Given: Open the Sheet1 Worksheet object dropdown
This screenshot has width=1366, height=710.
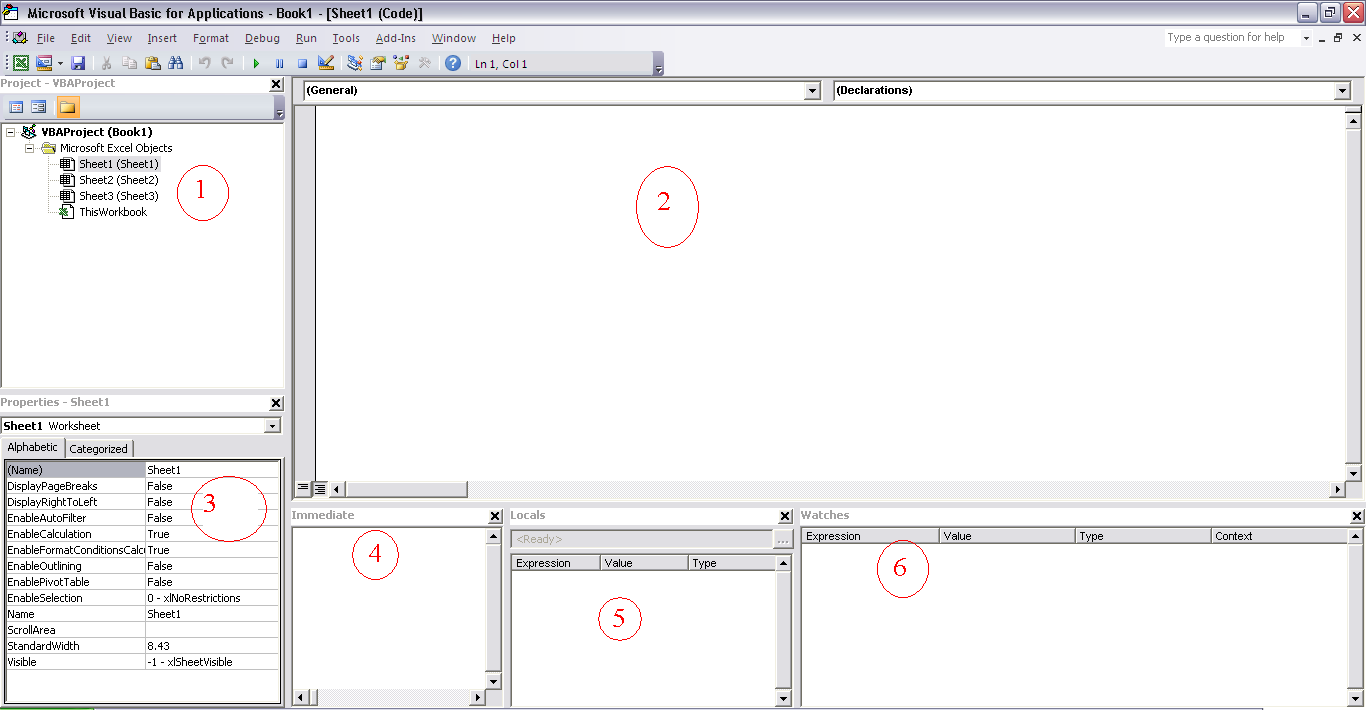Looking at the screenshot, I should point(271,425).
